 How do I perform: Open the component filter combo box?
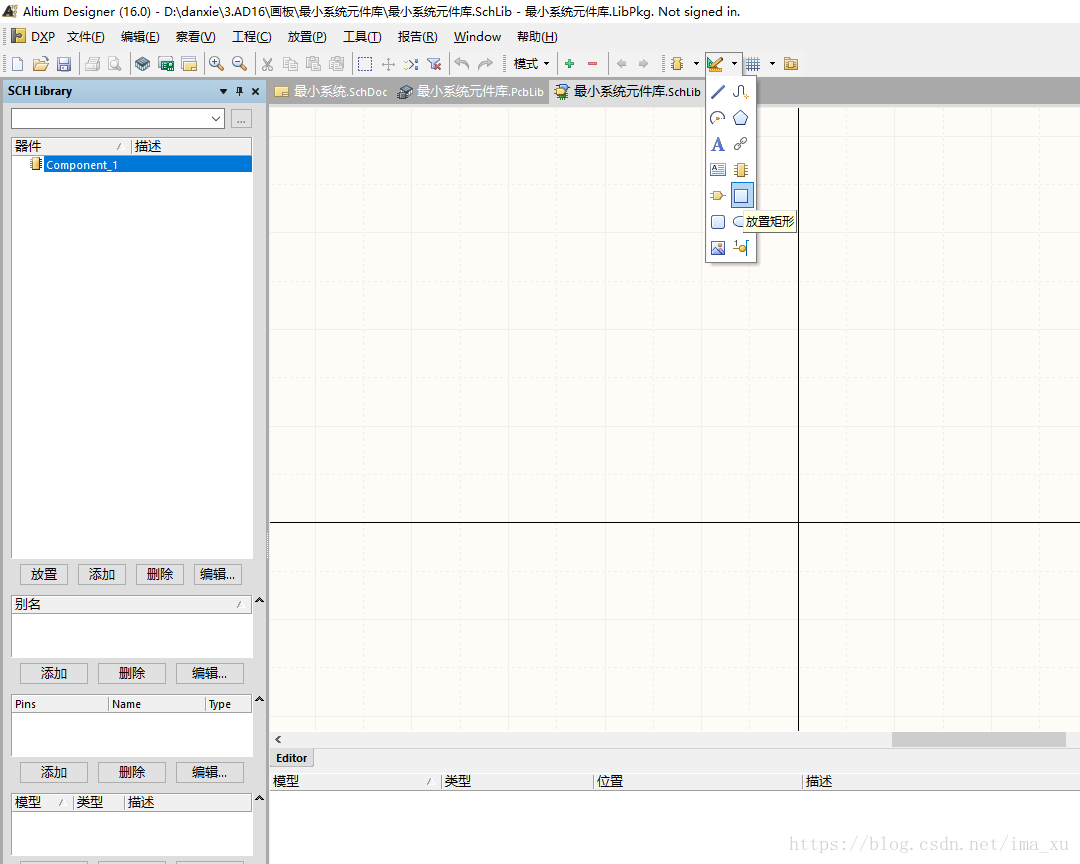[x=118, y=119]
